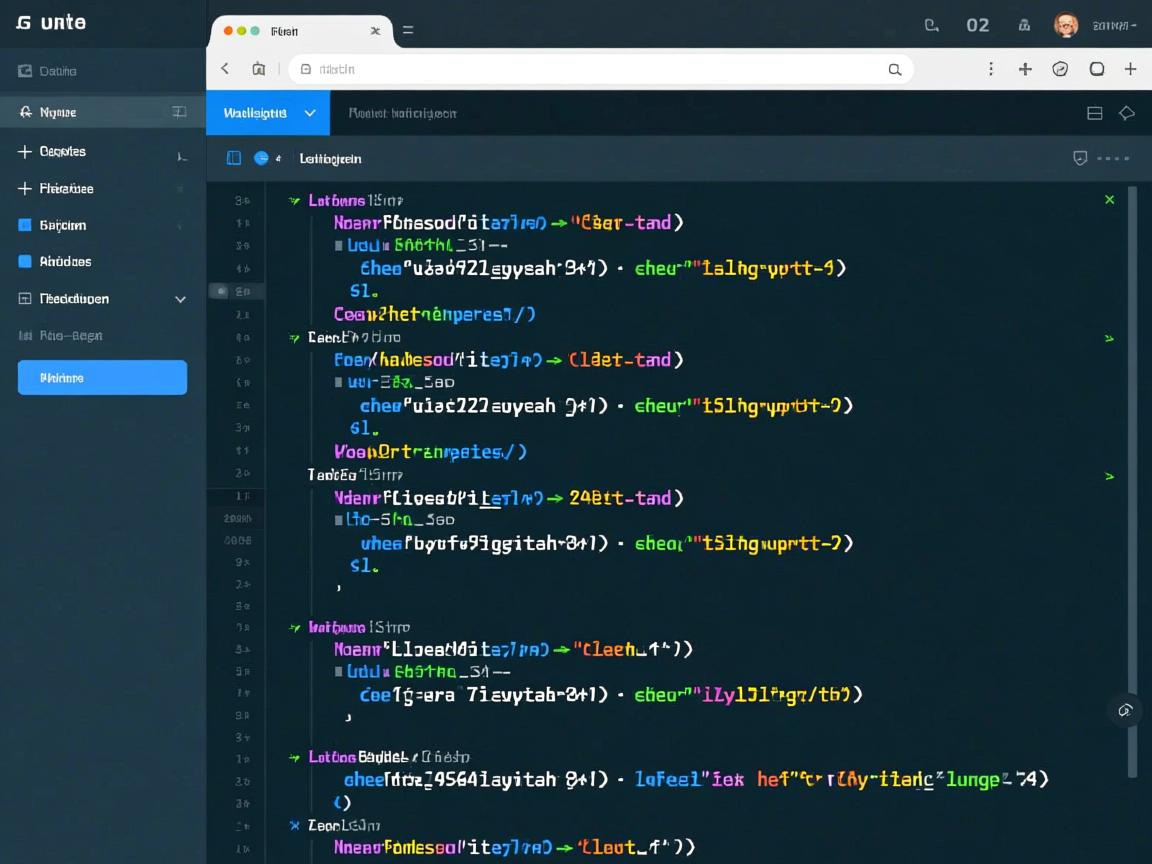Viewport: 1152px width, 864px height.
Task: Open the three-dot kebab menu in browser toolbar
Action: click(x=990, y=69)
